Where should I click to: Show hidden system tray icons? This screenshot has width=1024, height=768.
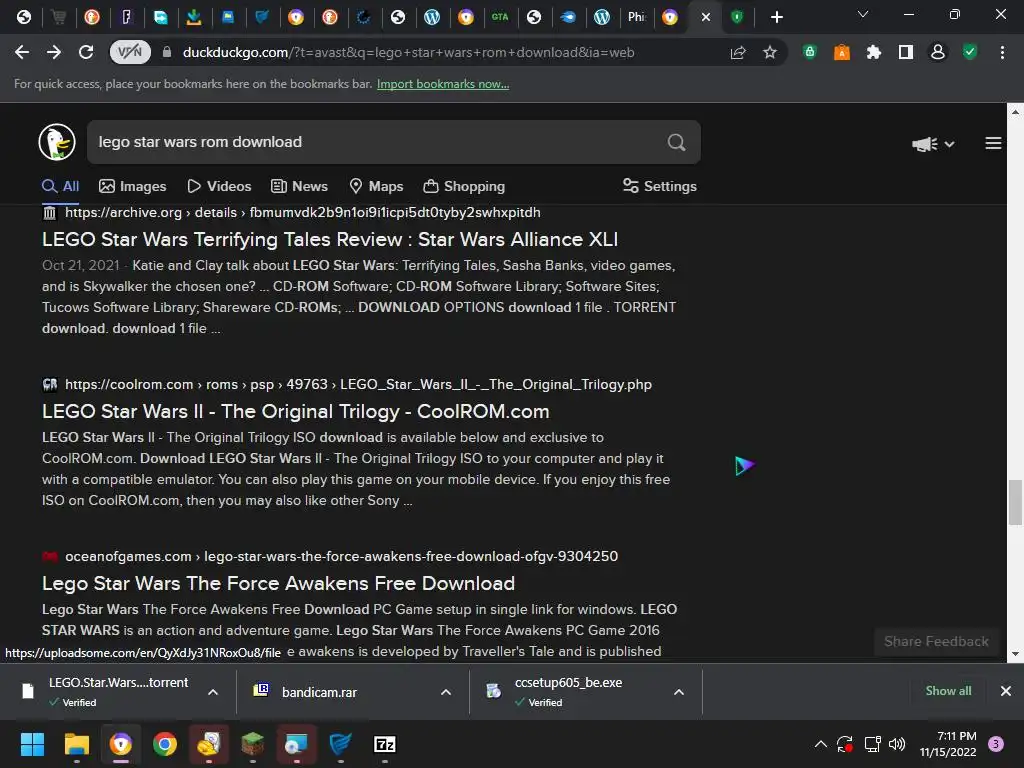click(821, 744)
